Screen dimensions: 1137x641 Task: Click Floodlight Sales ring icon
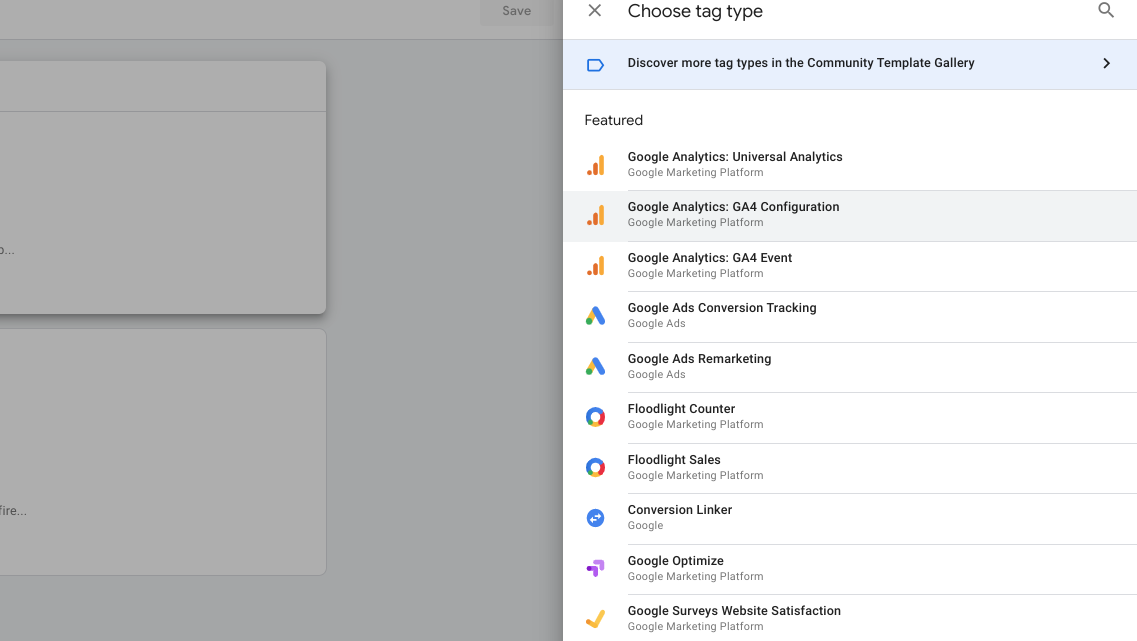coord(595,468)
